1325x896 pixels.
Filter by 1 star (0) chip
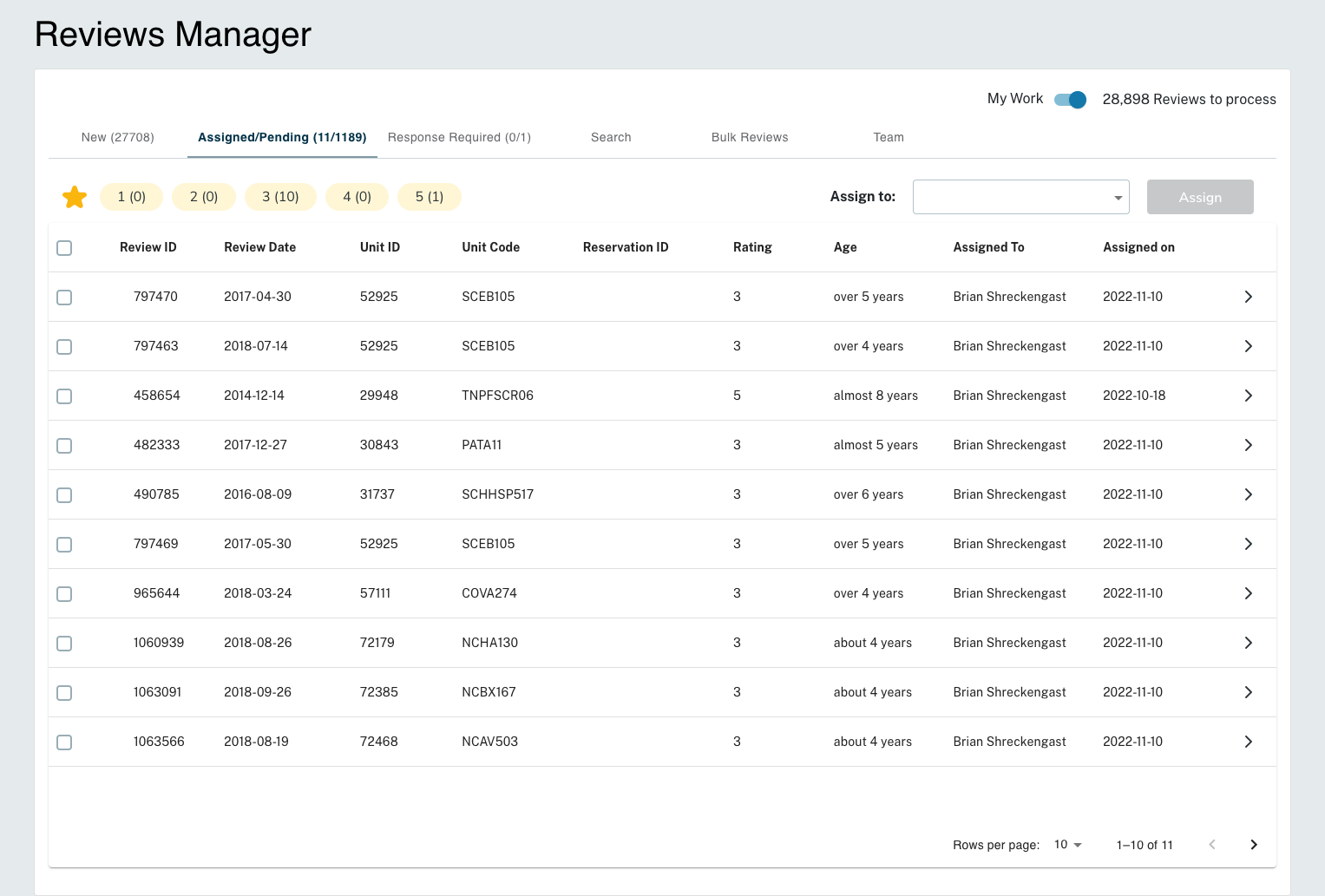coord(132,197)
